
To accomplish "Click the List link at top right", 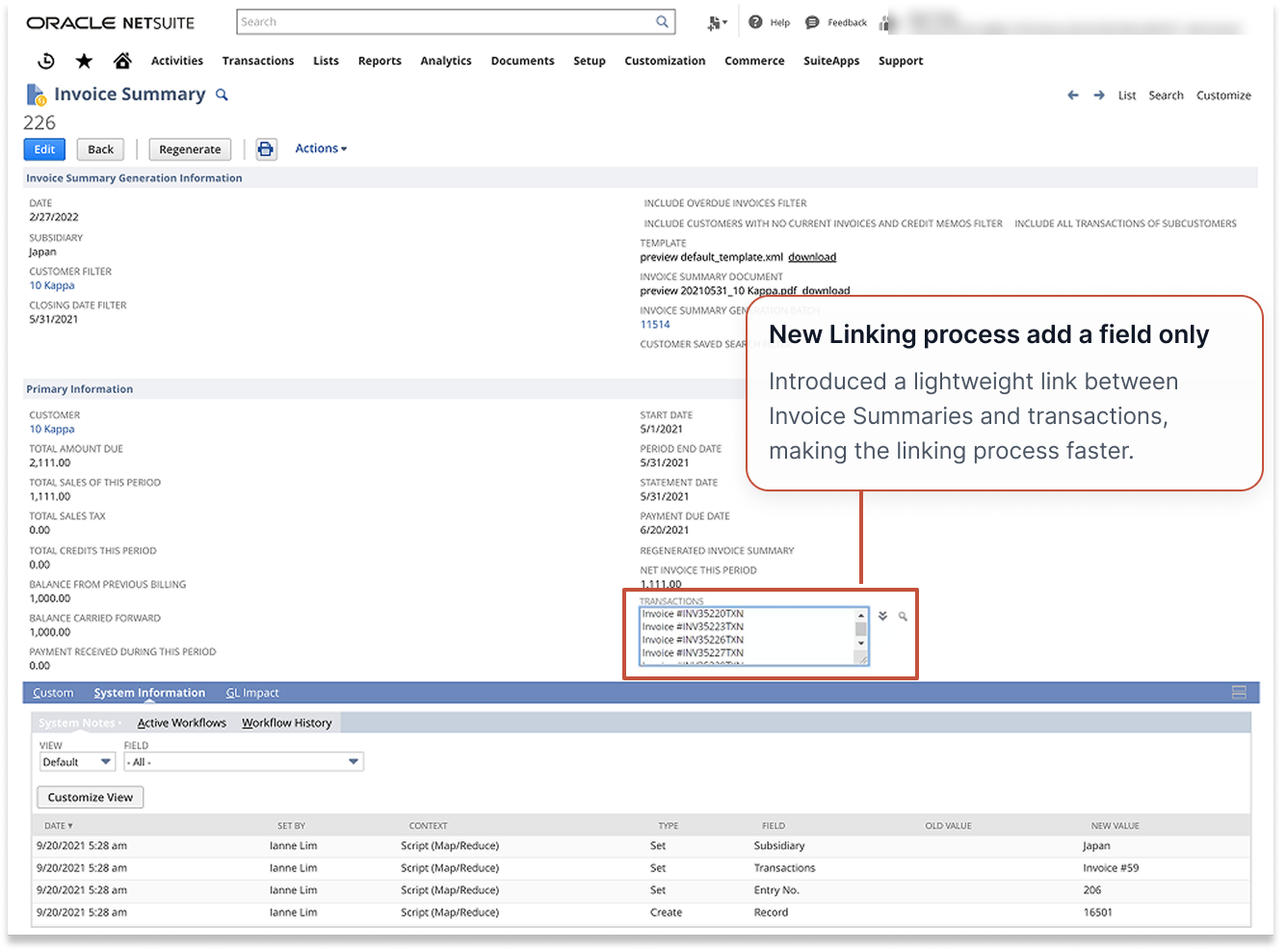I will [x=1127, y=95].
